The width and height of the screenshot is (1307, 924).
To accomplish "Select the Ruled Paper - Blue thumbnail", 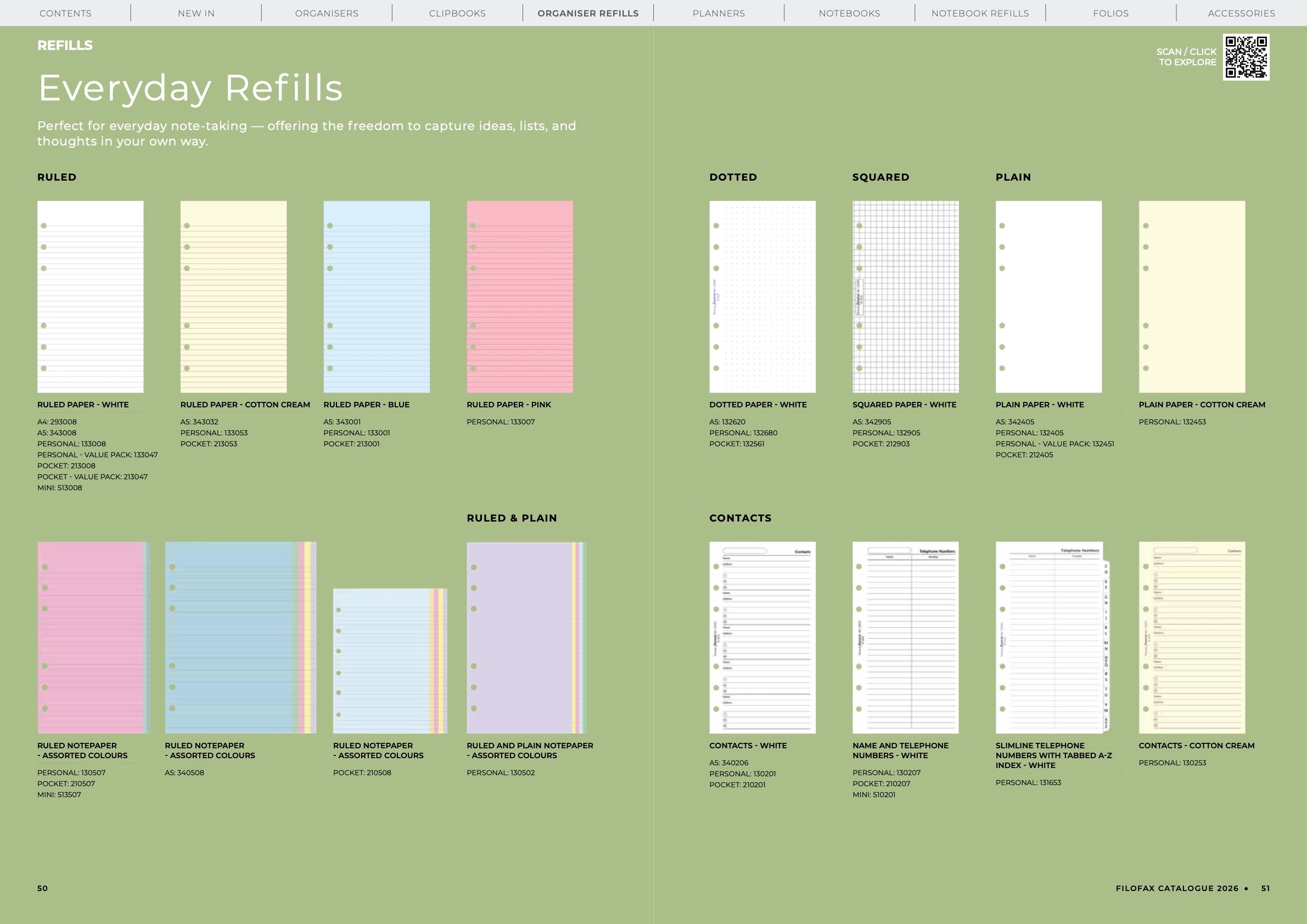I will tap(376, 296).
